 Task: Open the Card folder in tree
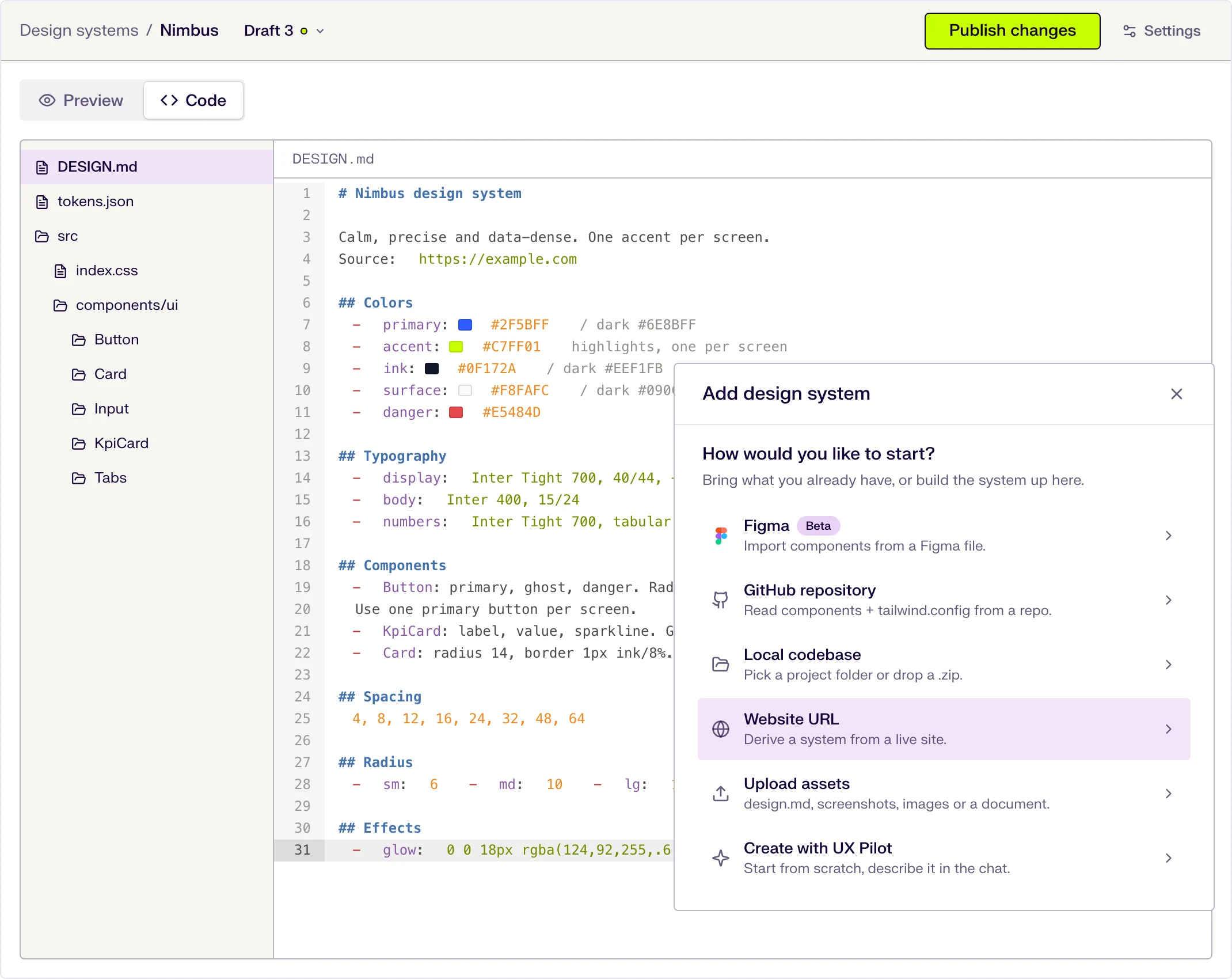coord(146,374)
